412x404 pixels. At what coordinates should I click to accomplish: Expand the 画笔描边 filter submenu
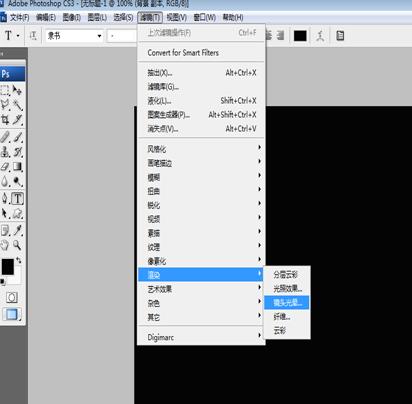[201, 163]
